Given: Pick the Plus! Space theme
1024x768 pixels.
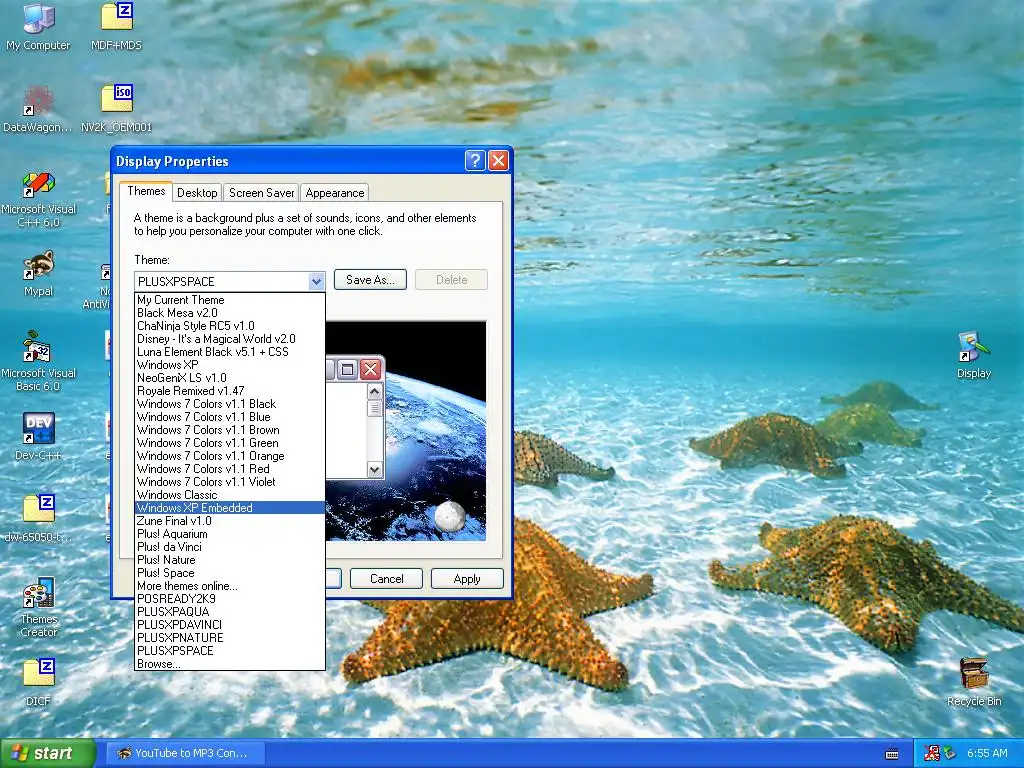Looking at the screenshot, I should click(x=230, y=573).
